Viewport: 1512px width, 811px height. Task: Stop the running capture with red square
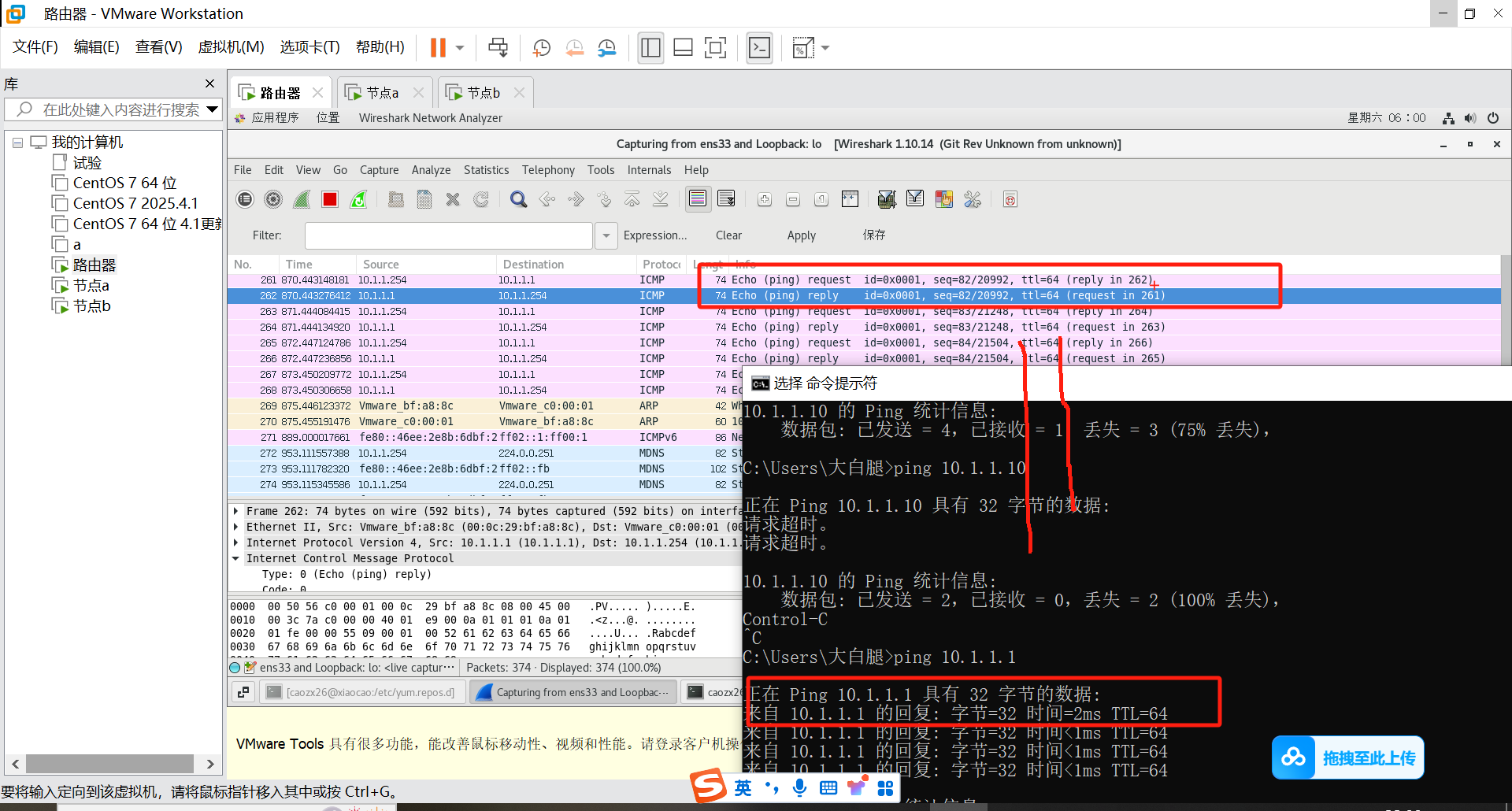(x=330, y=199)
